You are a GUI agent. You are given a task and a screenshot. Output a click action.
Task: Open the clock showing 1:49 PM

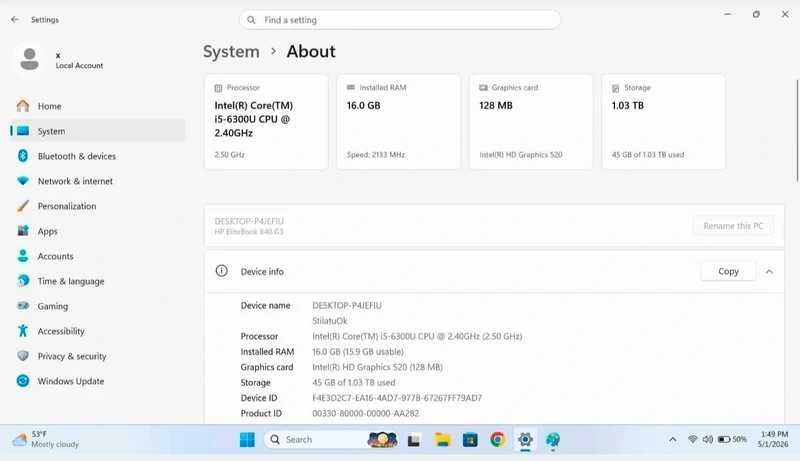773,439
